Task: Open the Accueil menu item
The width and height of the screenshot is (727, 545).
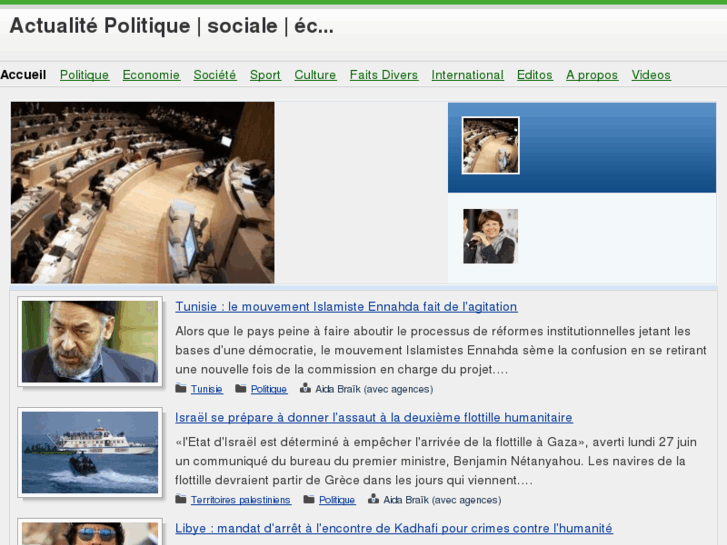Action: 23,75
